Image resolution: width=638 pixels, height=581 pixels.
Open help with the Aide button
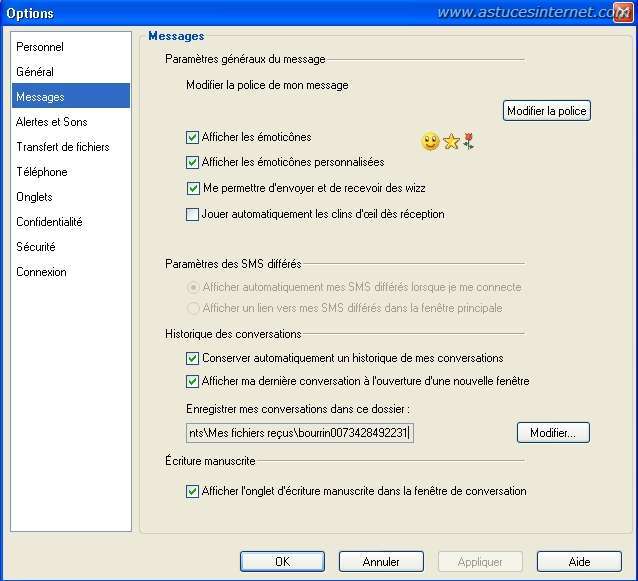pos(579,561)
